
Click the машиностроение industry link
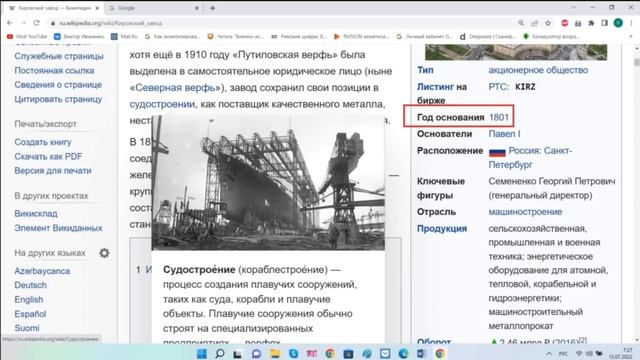[x=525, y=212]
